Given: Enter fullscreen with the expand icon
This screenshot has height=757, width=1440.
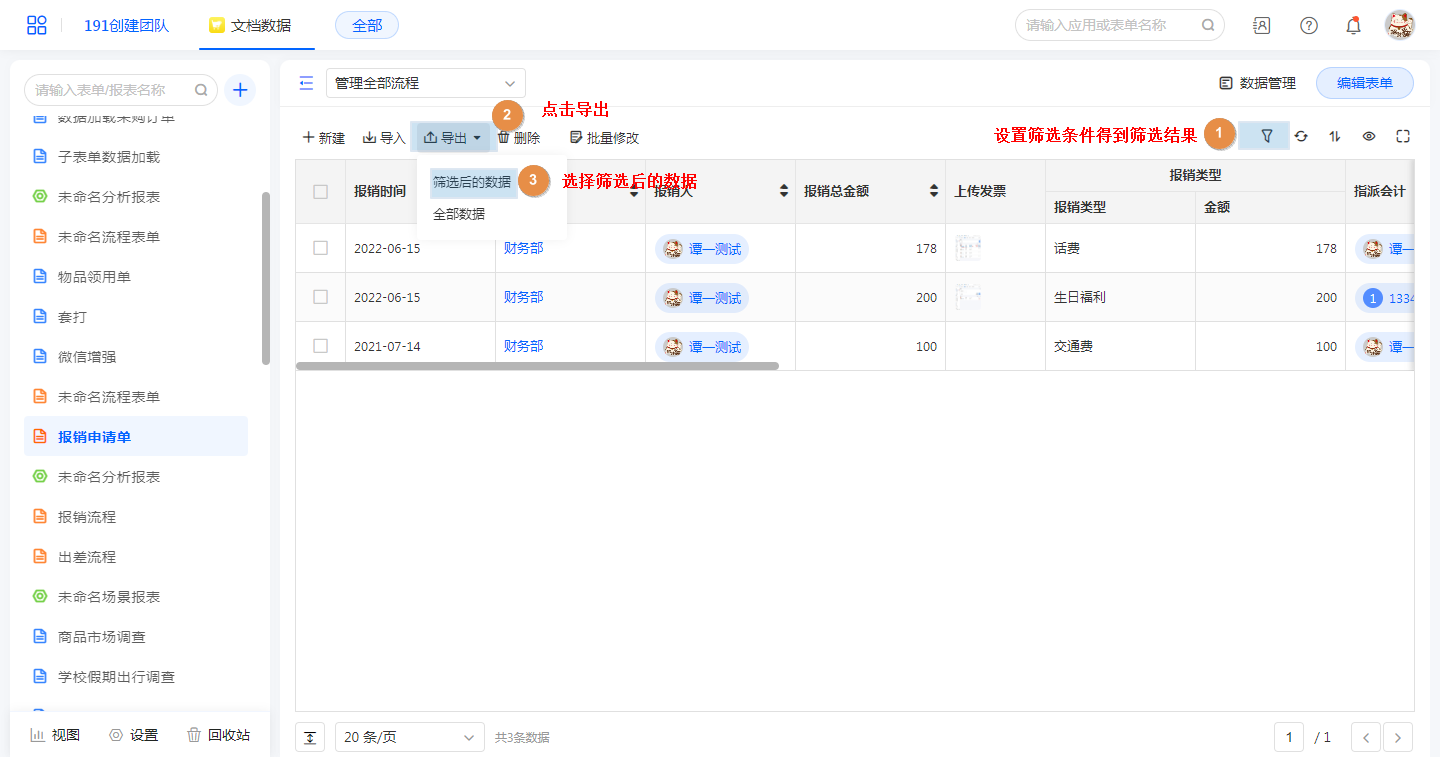Looking at the screenshot, I should [x=1402, y=137].
